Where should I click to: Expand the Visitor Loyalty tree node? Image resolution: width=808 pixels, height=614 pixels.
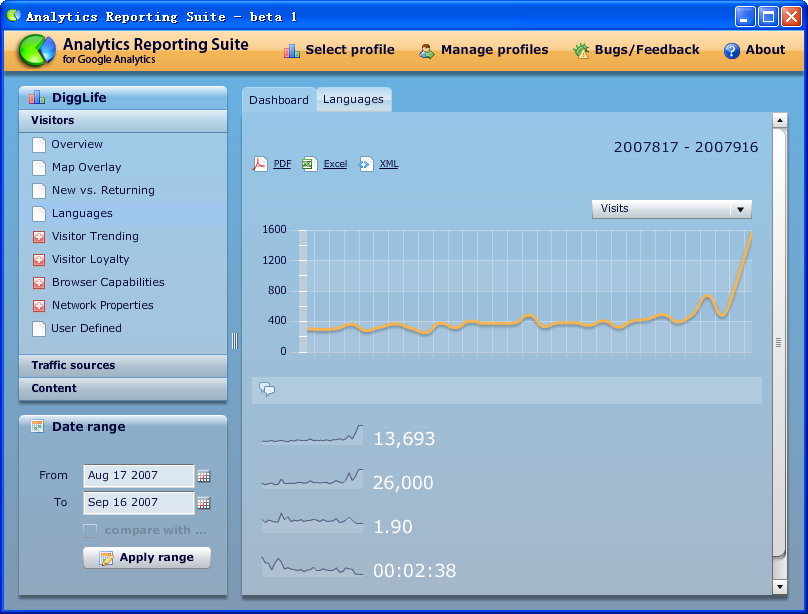pyautogui.click(x=39, y=260)
